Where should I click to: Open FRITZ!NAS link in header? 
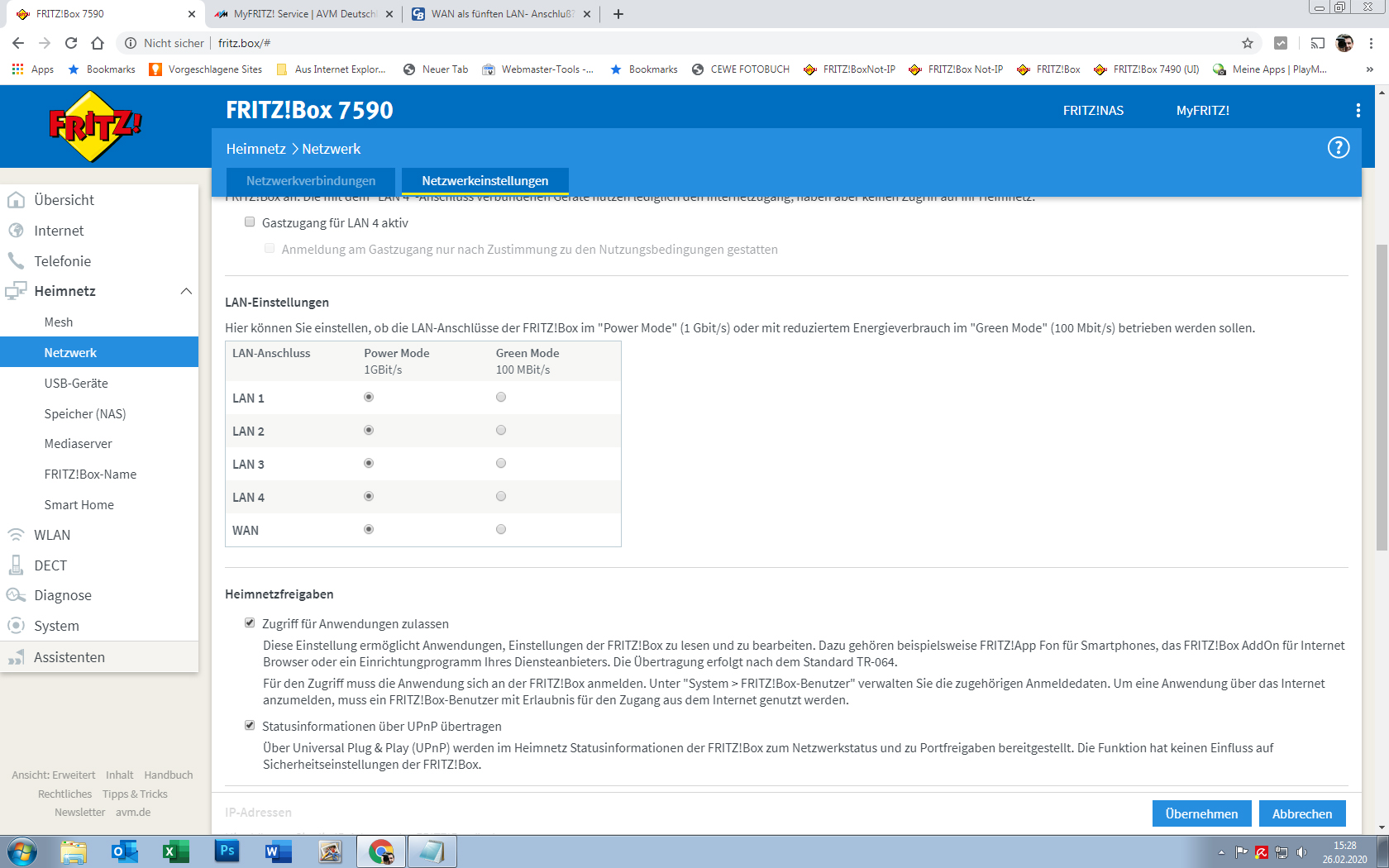tap(1093, 111)
